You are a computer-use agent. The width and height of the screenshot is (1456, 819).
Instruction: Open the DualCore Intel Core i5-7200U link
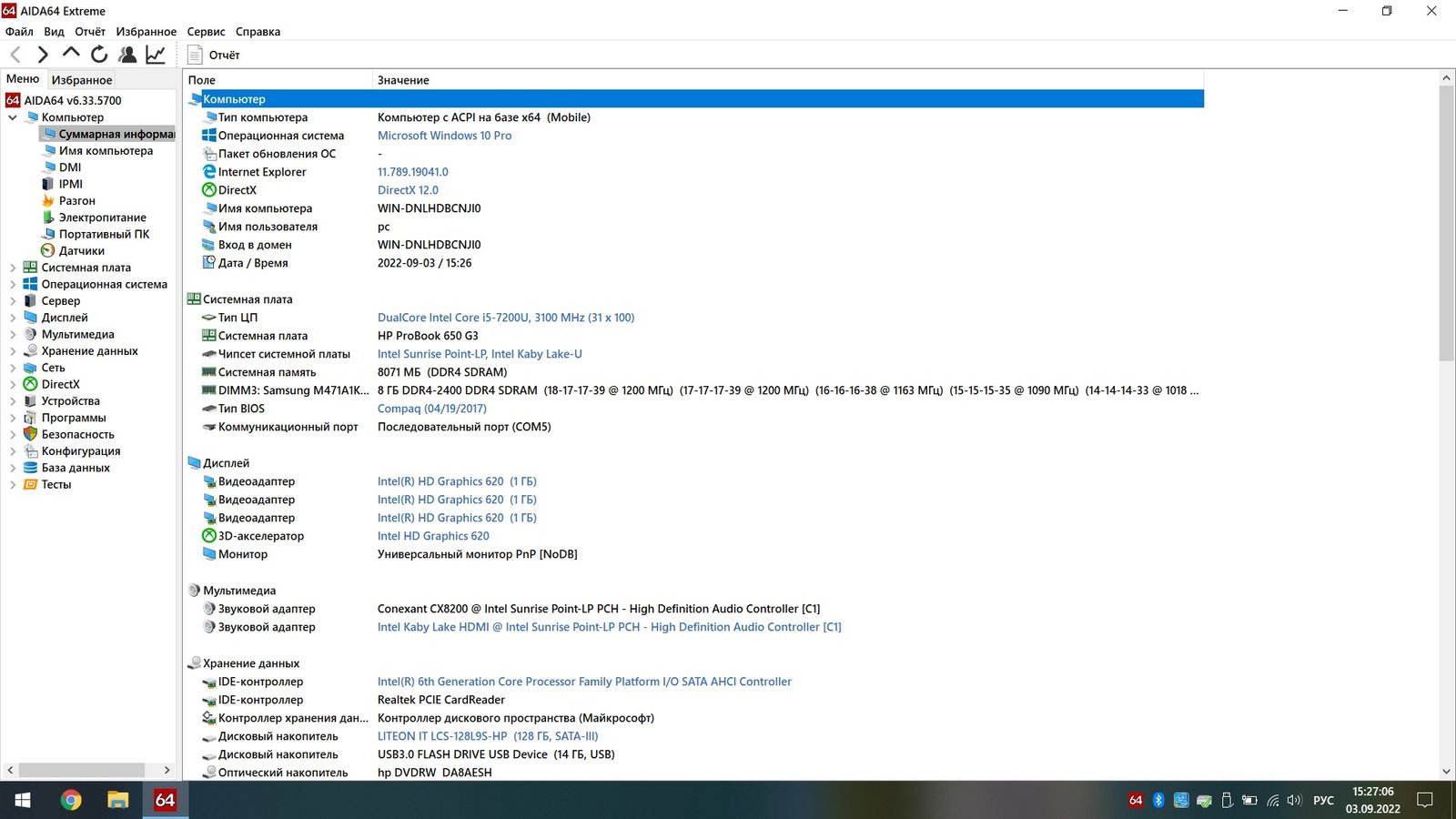coord(506,318)
